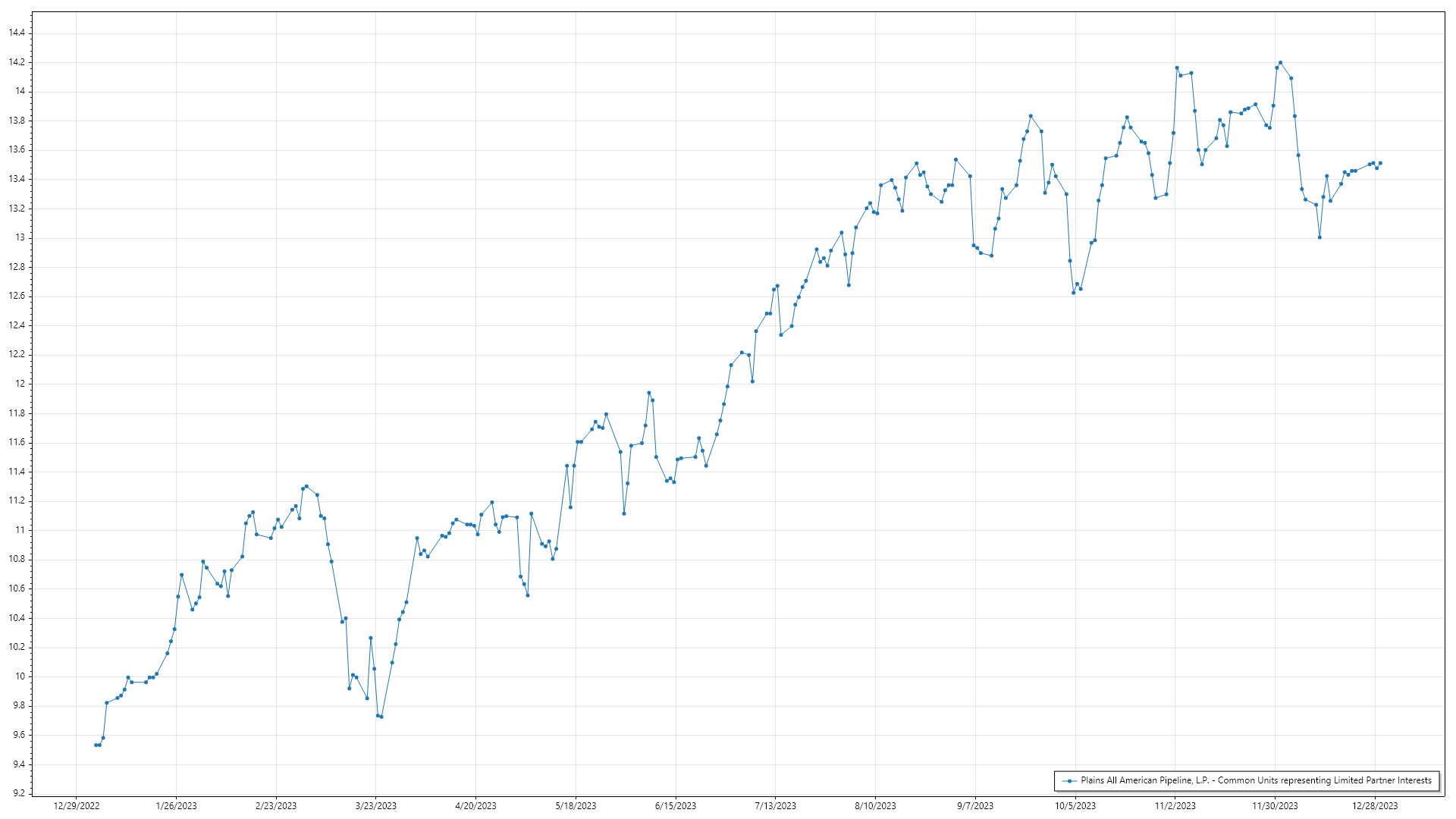Click the 9/7/2023 x-axis date label

[x=975, y=806]
